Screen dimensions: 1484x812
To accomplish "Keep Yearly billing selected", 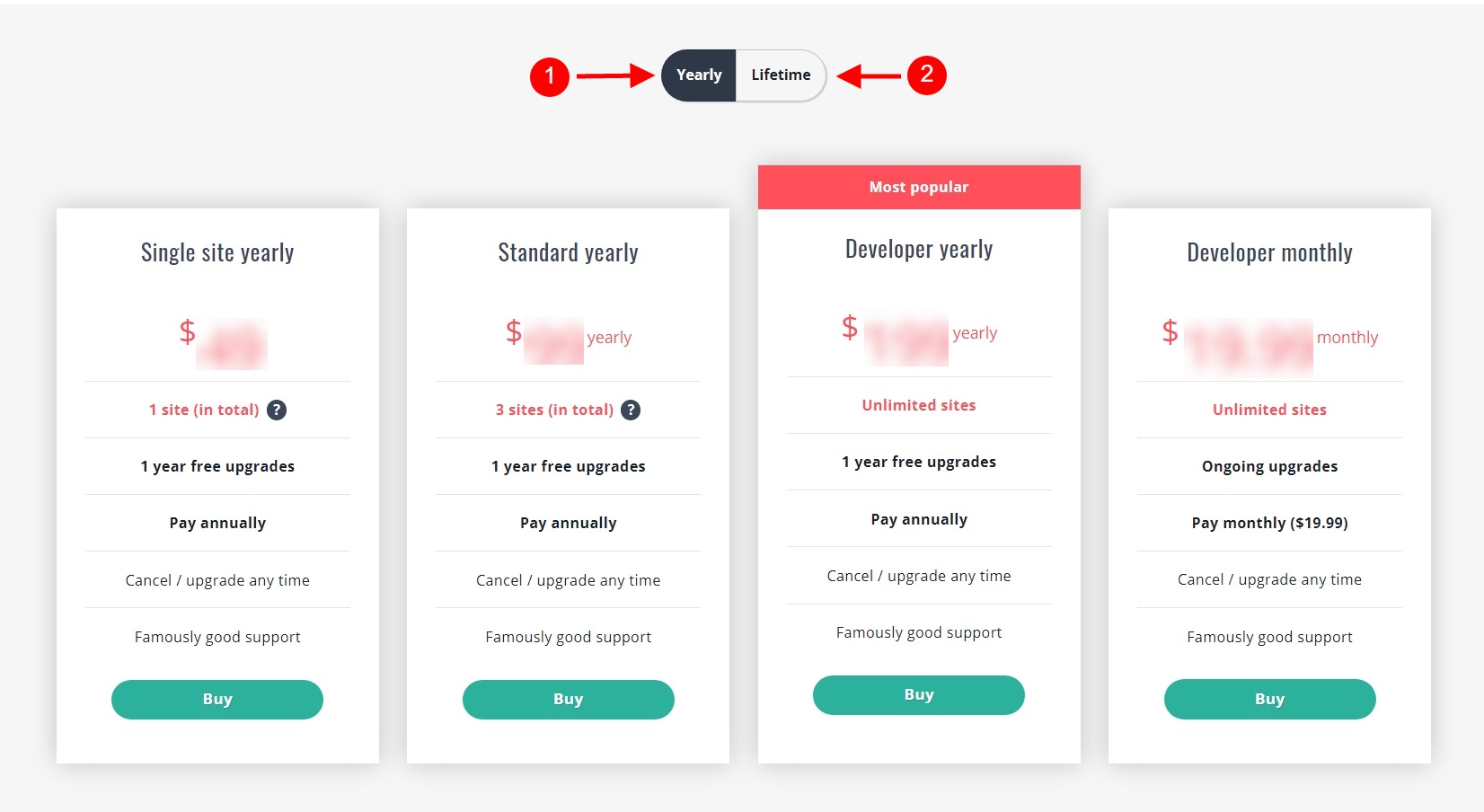I will 698,75.
